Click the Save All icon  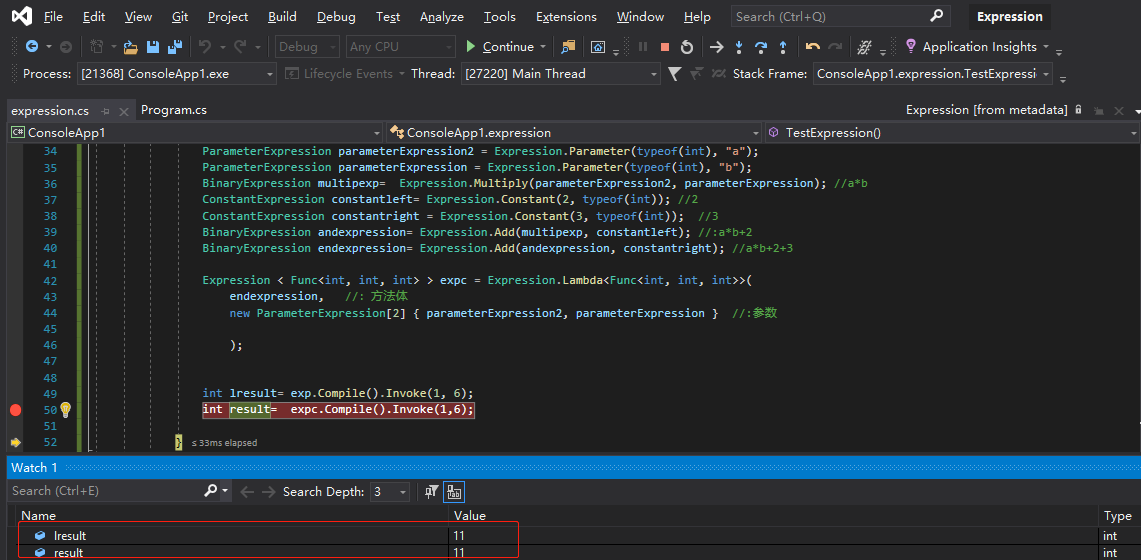coord(174,47)
